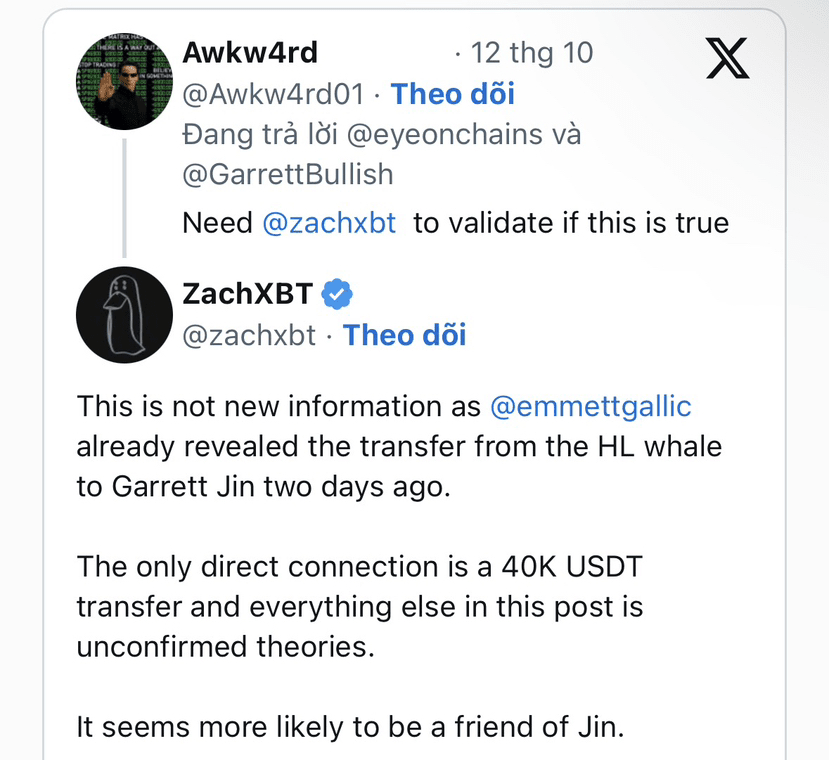The width and height of the screenshot is (829, 760).
Task: Click the @zachxbt mention in Awkw4rd's reply
Action: 329,223
